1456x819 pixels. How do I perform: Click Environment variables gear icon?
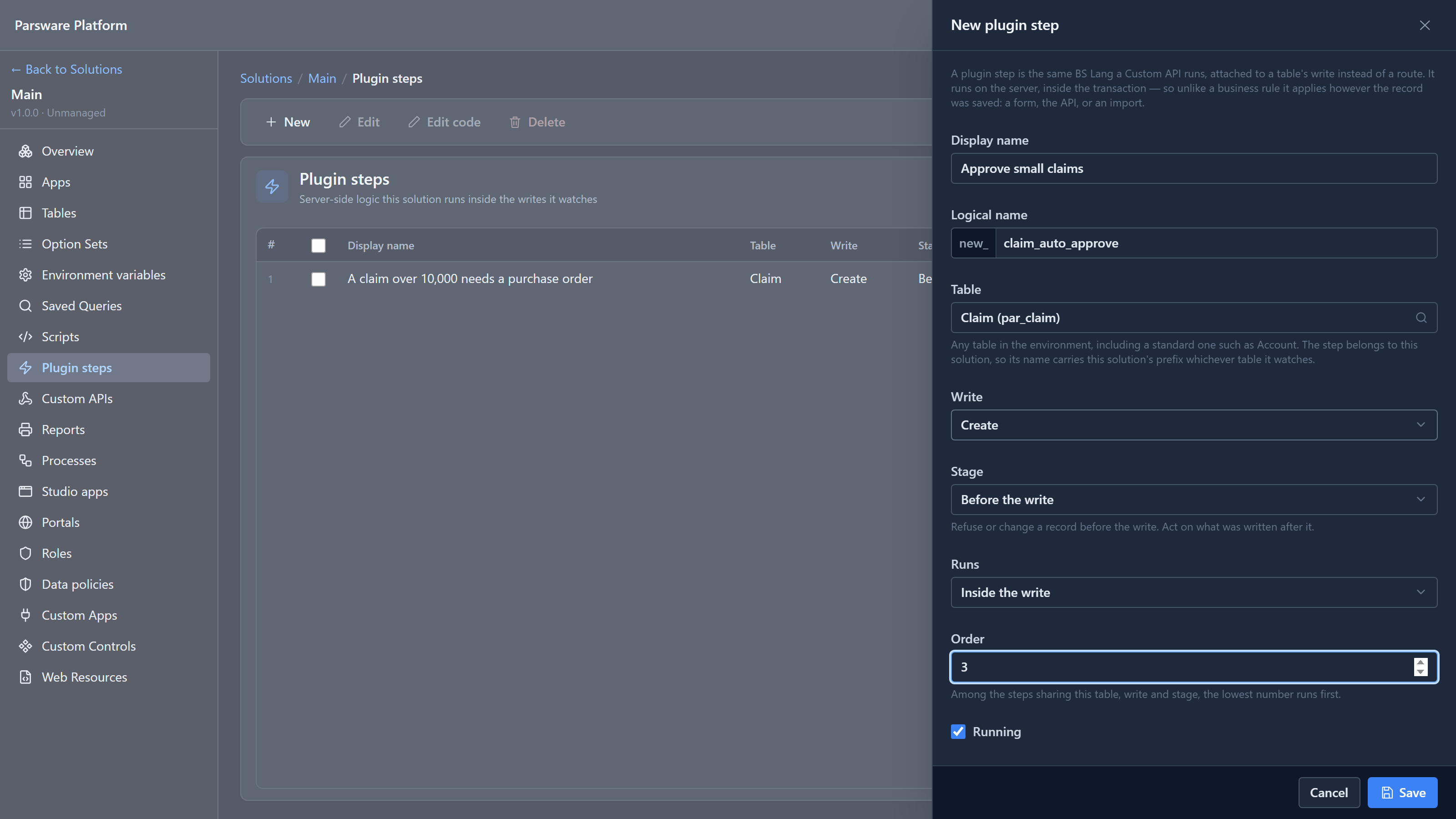coord(25,275)
